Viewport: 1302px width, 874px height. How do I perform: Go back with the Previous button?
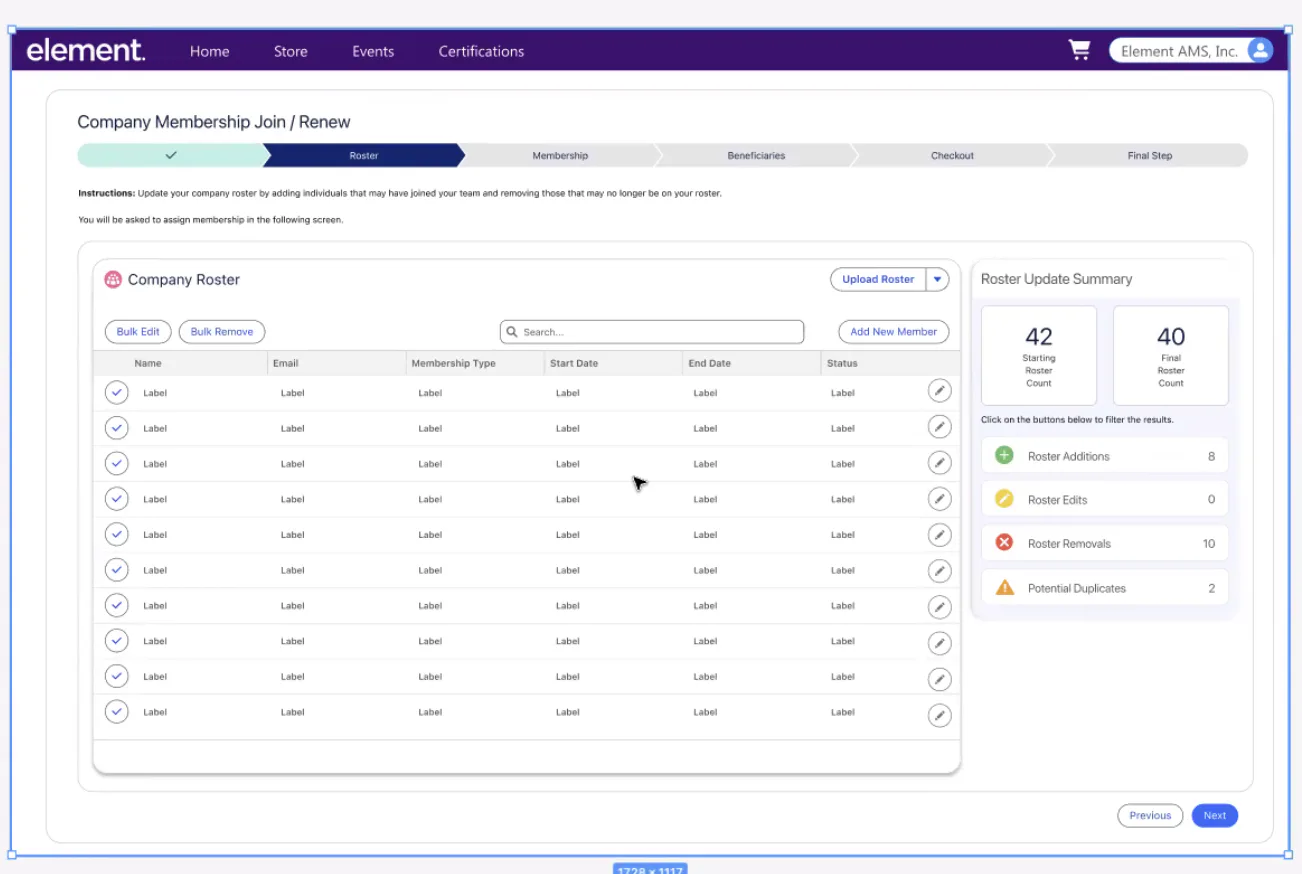tap(1150, 815)
